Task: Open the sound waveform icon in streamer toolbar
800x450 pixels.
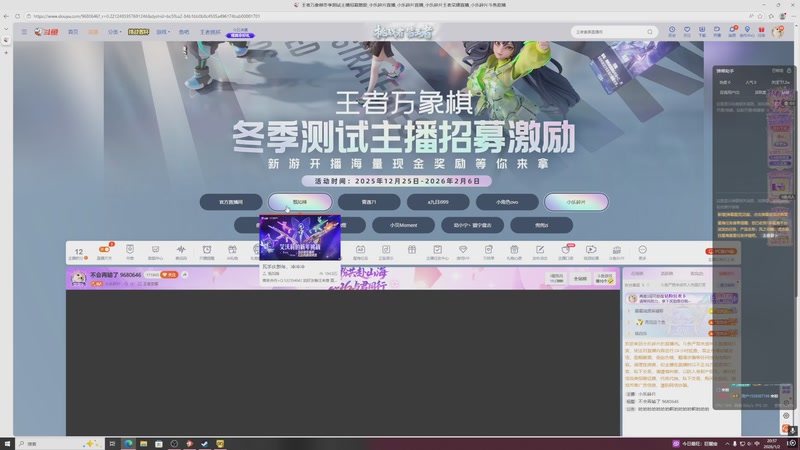Action: tap(181, 251)
